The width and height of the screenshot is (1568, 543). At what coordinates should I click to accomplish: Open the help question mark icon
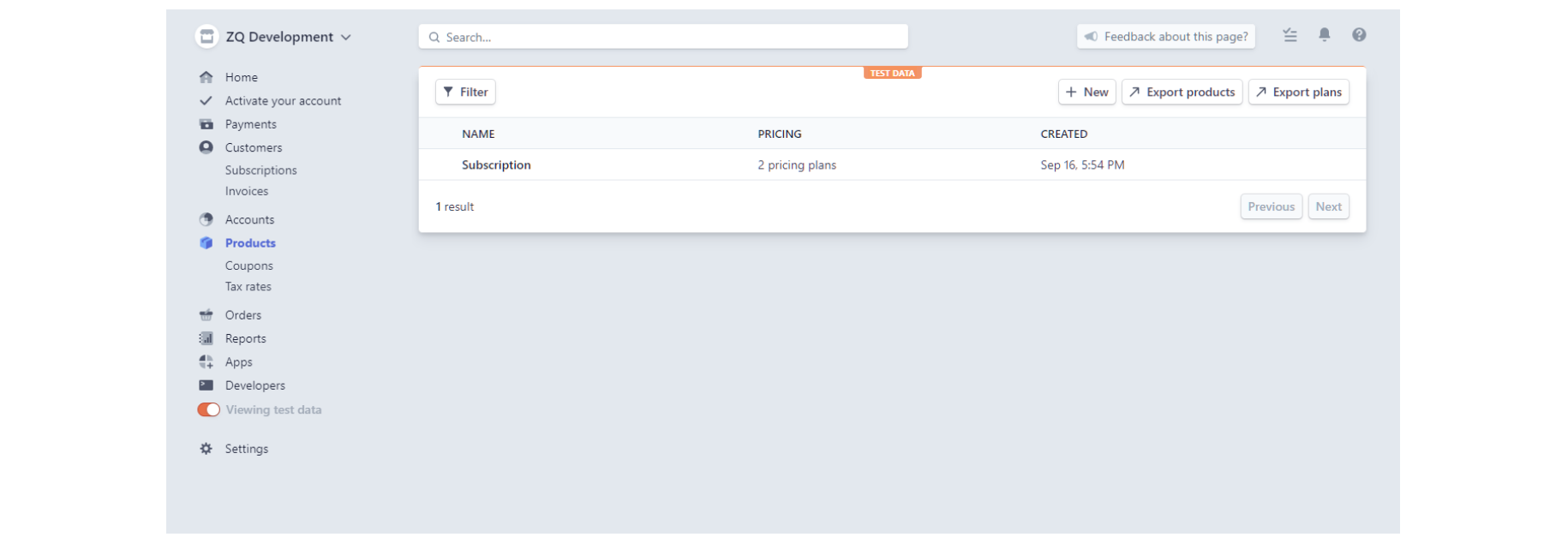(x=1359, y=35)
